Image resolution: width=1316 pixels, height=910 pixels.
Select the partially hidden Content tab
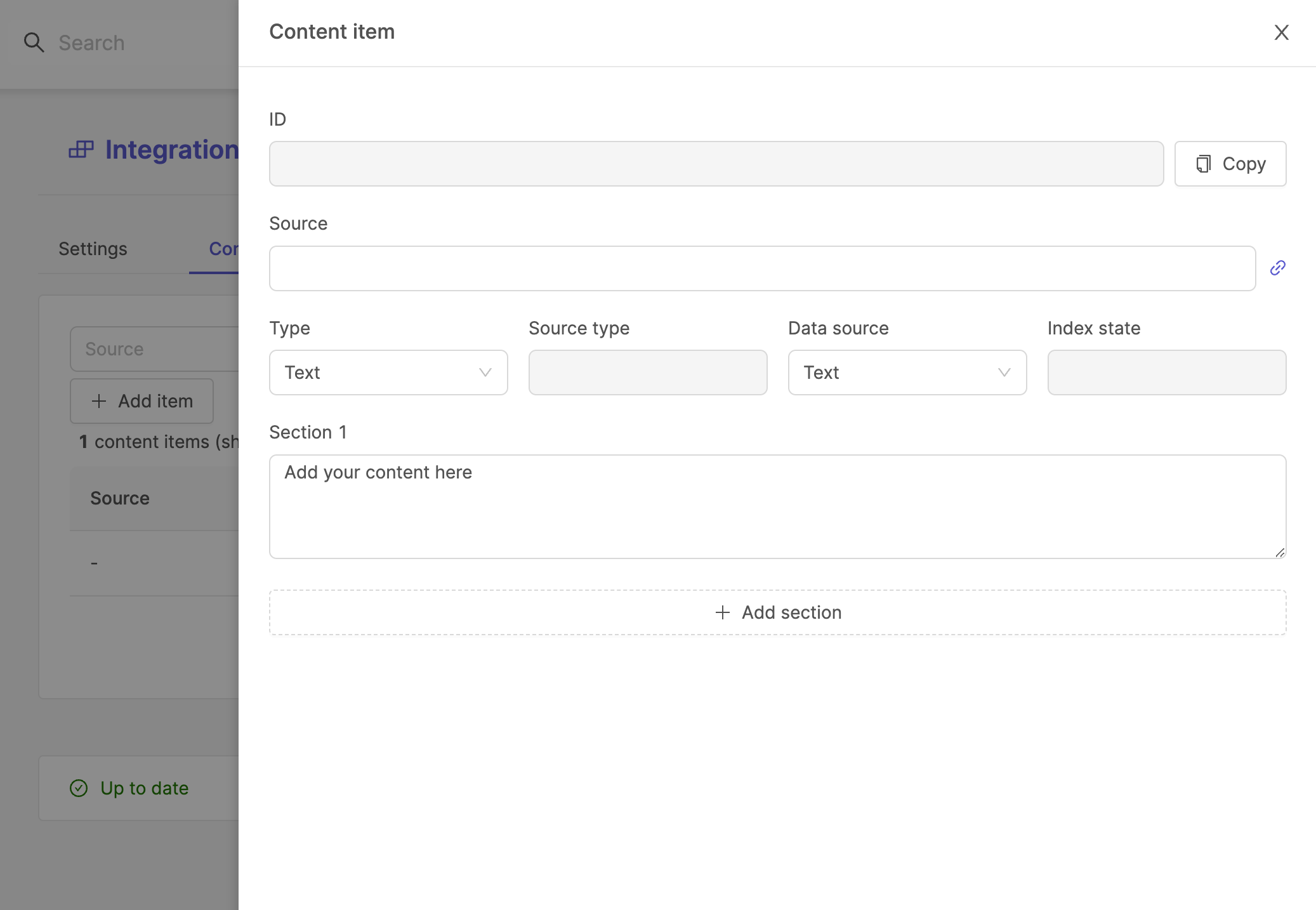point(222,249)
